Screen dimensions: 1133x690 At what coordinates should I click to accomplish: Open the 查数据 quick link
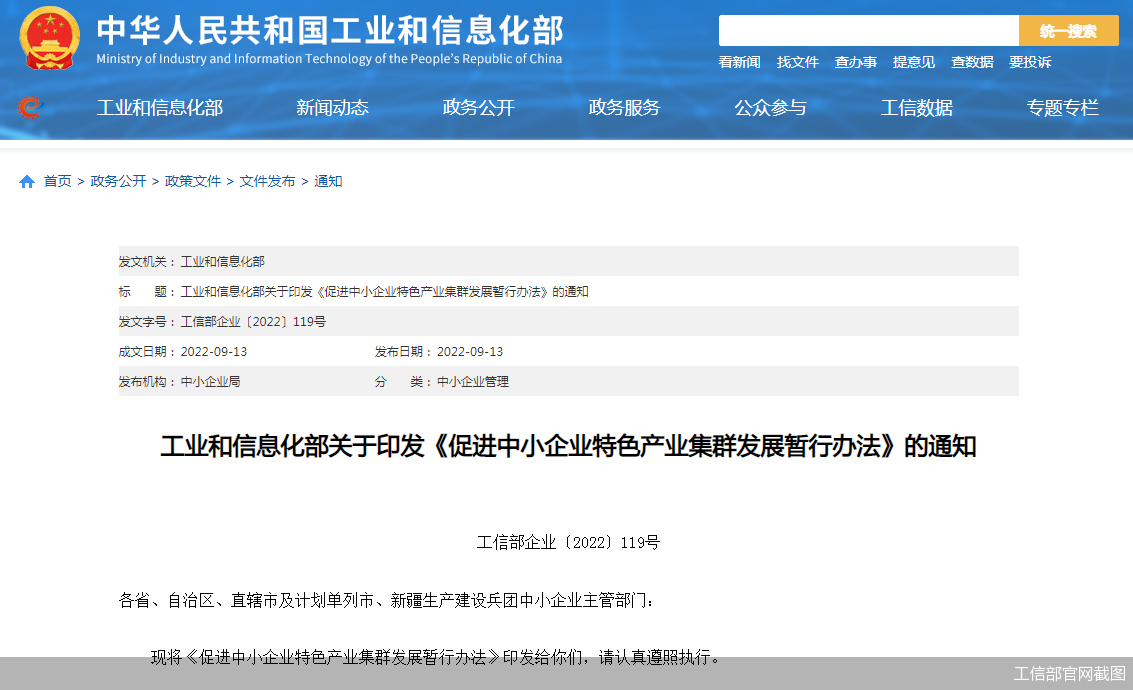click(x=972, y=62)
